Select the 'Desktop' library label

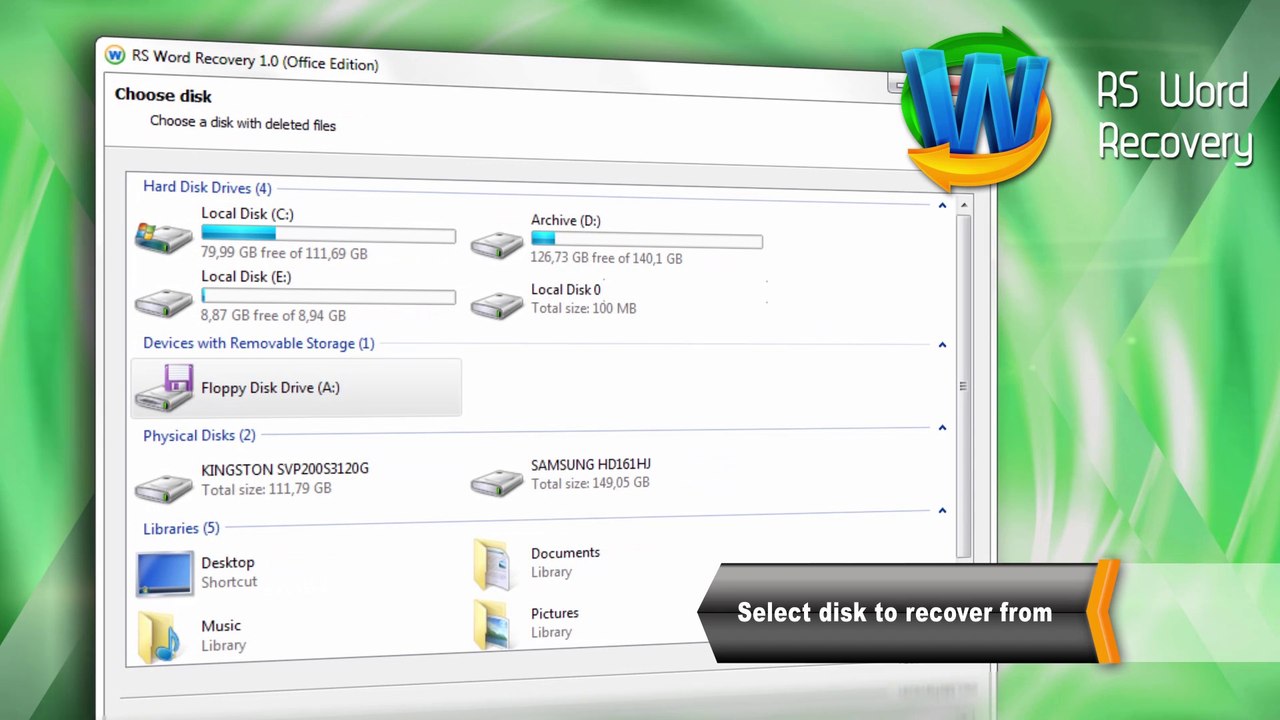pos(228,563)
